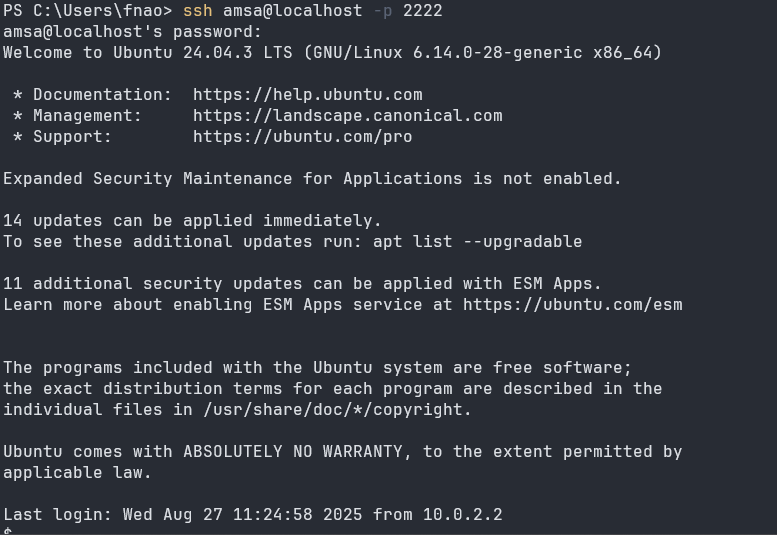Click the ubuntu.com/pro support link
777x535 pixels.
[x=302, y=136]
